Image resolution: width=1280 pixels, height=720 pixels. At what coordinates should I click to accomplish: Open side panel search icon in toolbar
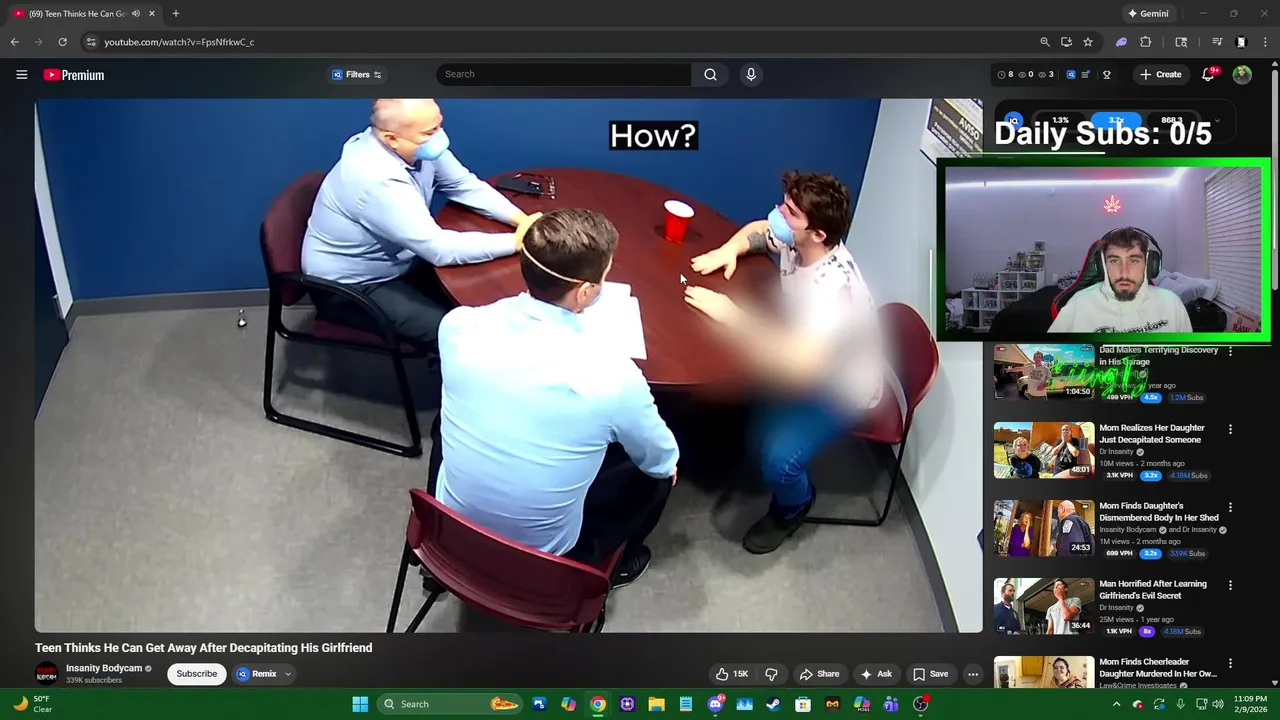[x=1181, y=42]
